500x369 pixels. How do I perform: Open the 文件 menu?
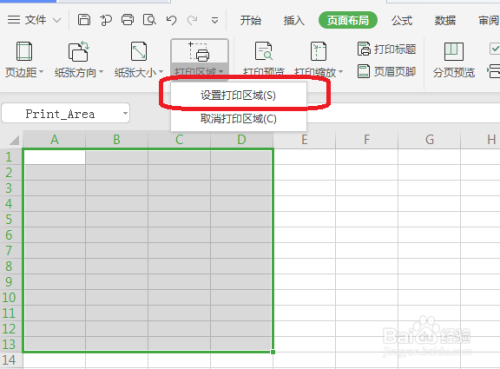click(34, 20)
